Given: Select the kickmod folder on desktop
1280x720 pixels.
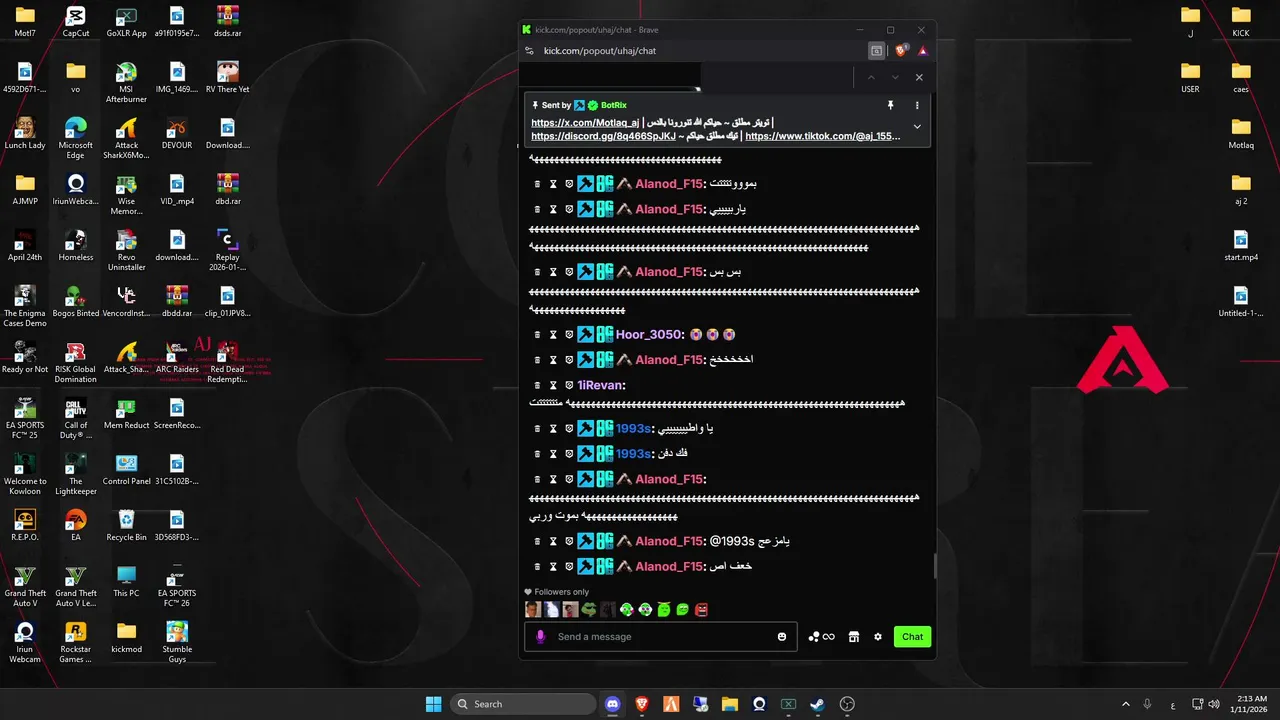Looking at the screenshot, I should (126, 636).
